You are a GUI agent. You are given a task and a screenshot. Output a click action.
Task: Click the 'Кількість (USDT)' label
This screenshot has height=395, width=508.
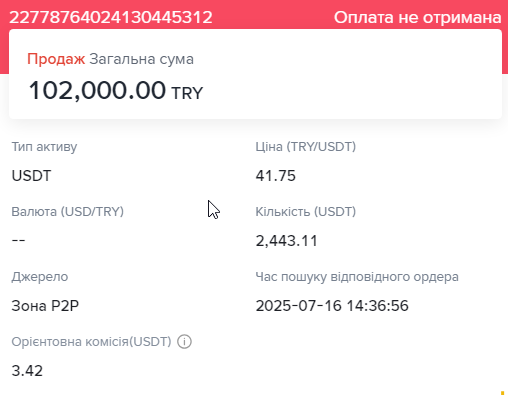(306, 212)
